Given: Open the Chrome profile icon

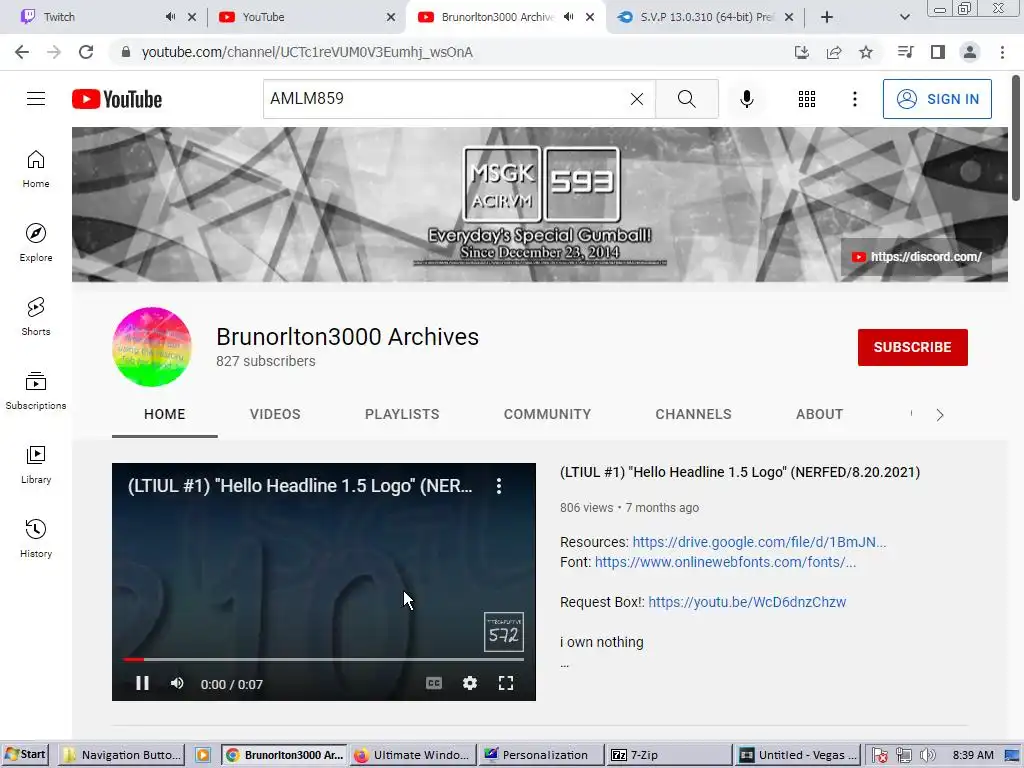Looking at the screenshot, I should (970, 52).
